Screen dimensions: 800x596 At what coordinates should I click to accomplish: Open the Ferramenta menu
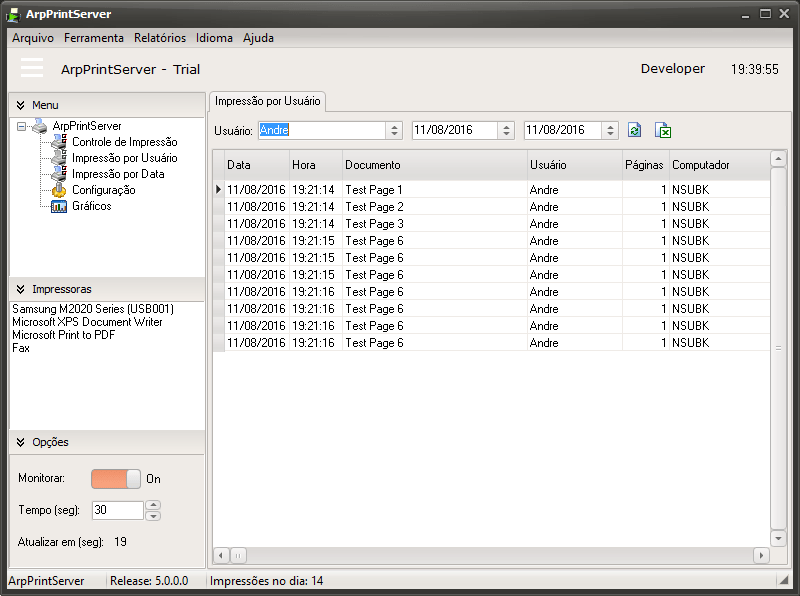(94, 38)
